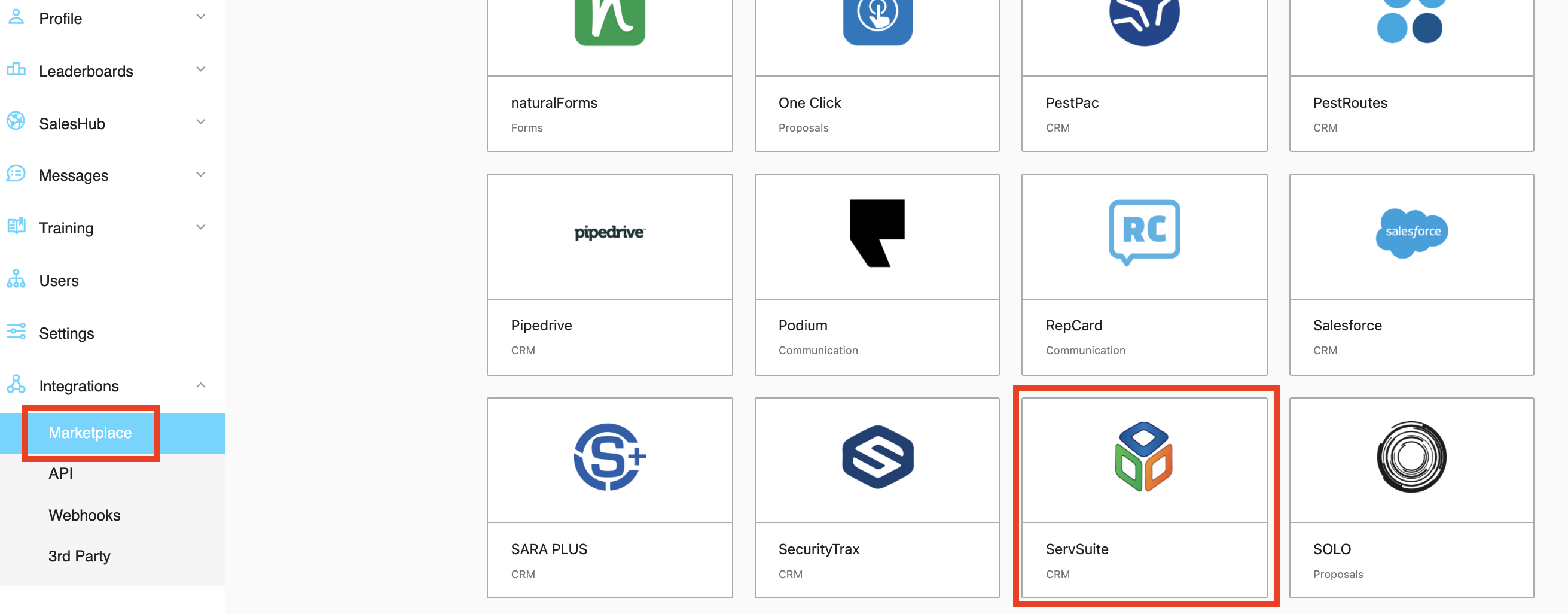This screenshot has height=614, width=1568.
Task: Open the API submenu item
Action: click(61, 473)
